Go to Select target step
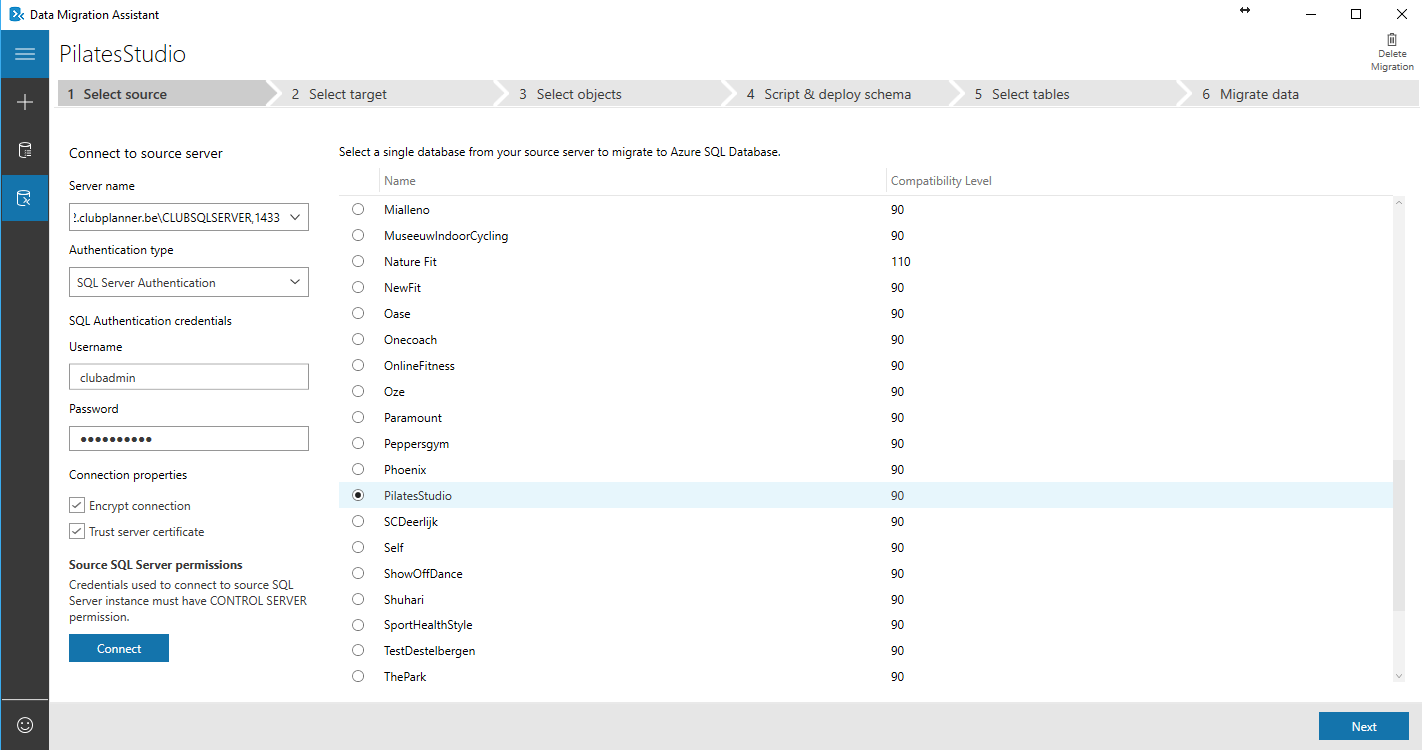Viewport: 1422px width, 750px height. tap(347, 94)
